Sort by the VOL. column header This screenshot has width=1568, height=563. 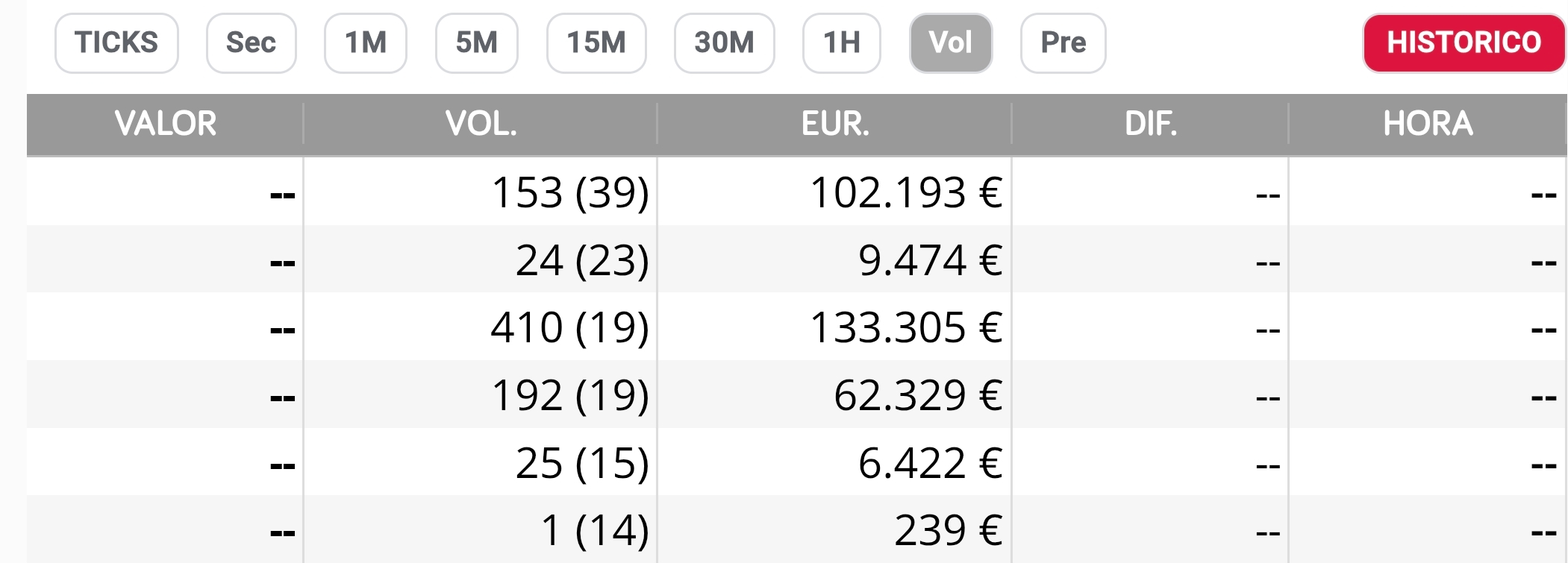point(481,124)
